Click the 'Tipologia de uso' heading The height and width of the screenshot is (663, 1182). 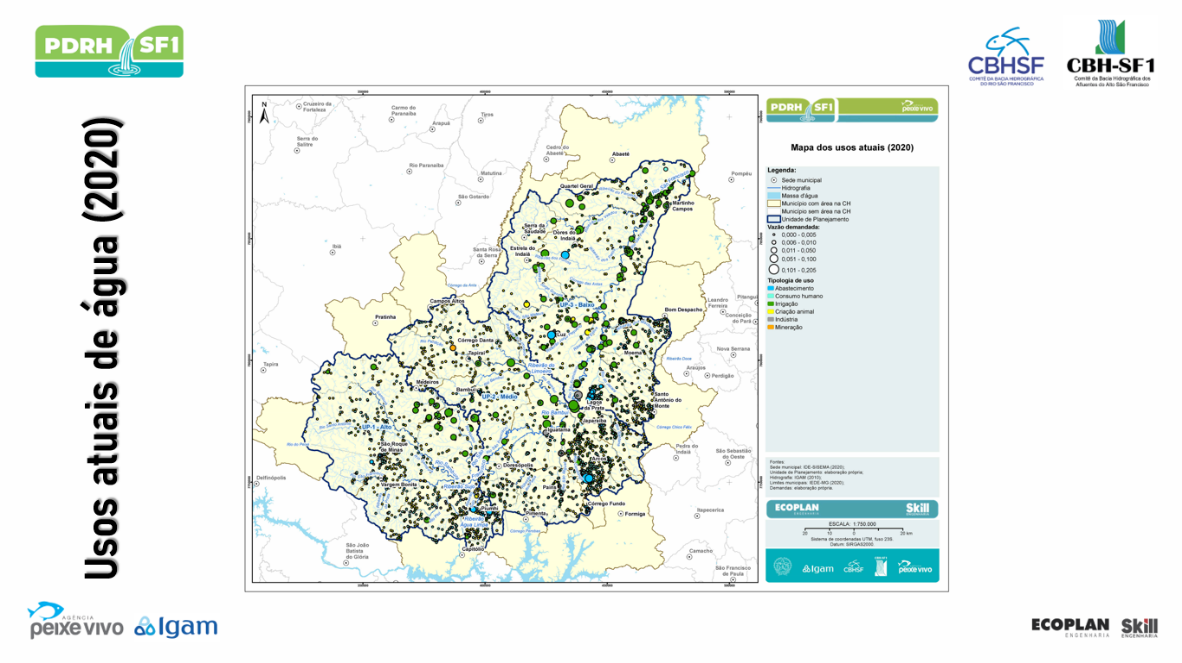[x=791, y=280]
